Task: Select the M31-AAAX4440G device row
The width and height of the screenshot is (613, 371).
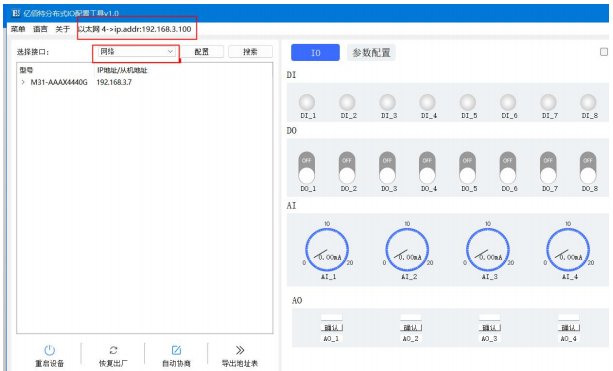Action: 144,82
